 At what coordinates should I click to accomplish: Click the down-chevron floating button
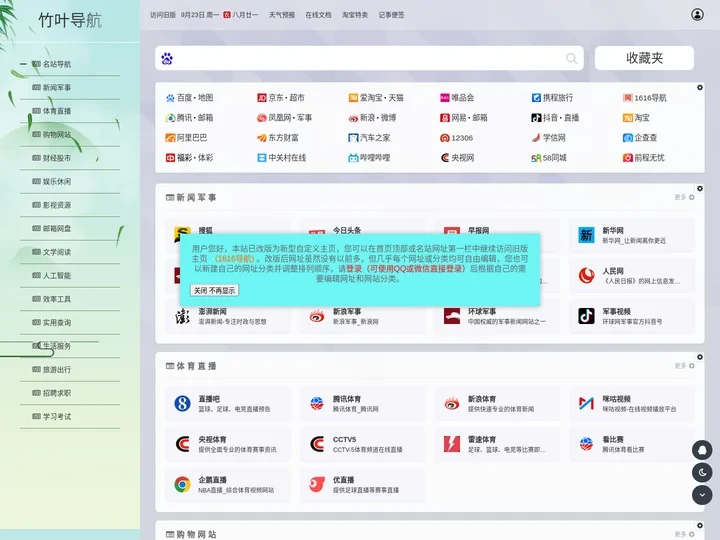point(702,495)
